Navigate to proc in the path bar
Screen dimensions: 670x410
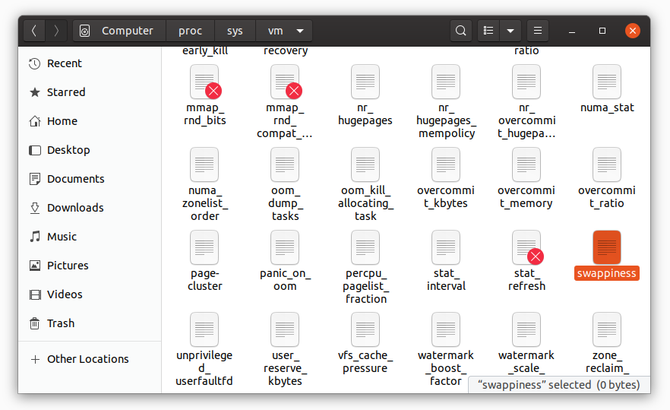pyautogui.click(x=190, y=31)
